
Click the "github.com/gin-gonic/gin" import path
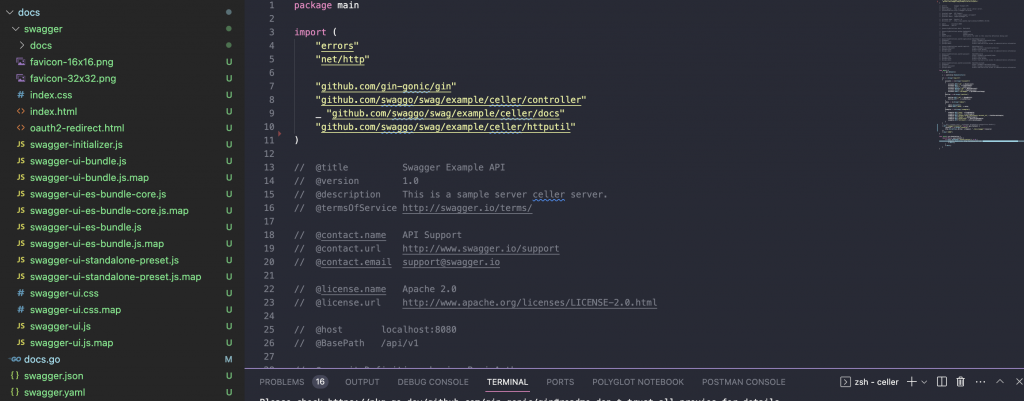click(385, 86)
